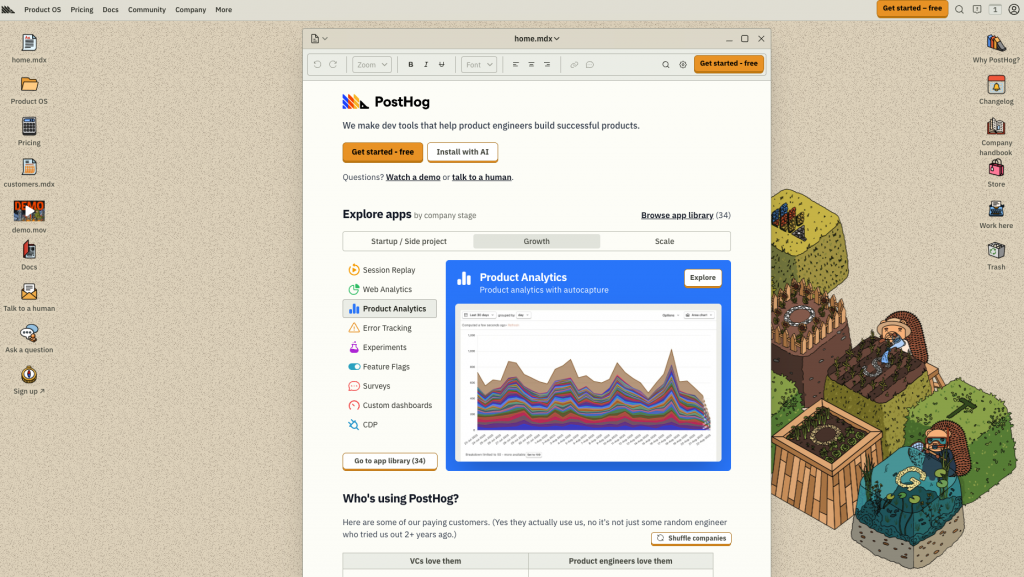Viewport: 1024px width, 577px height.
Task: Click the Talk to a human envelope icon
Action: [29, 292]
